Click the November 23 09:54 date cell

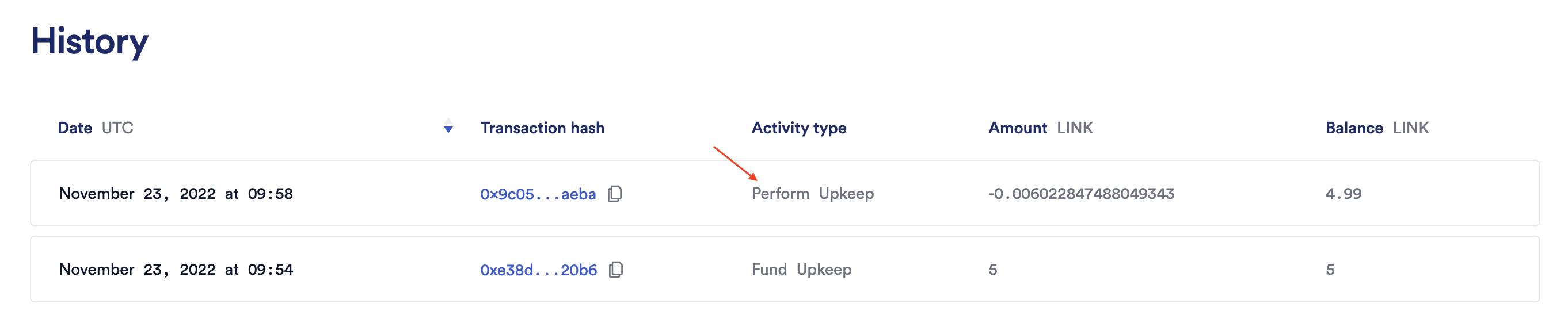tap(176, 270)
